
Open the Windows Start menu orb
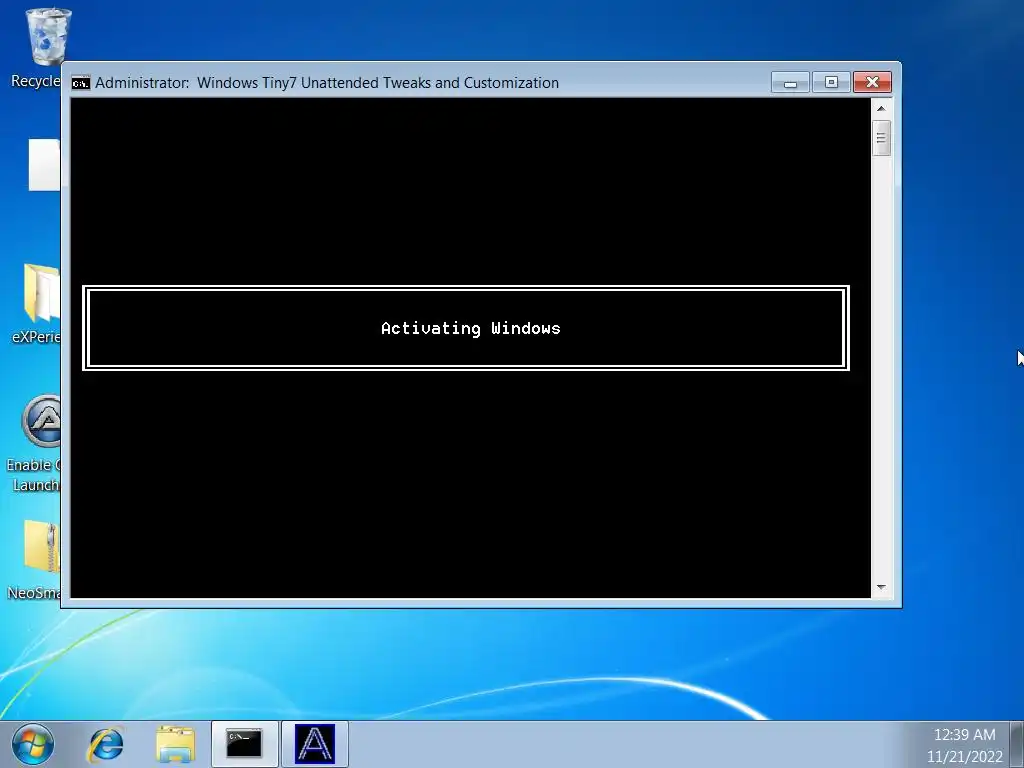click(33, 744)
